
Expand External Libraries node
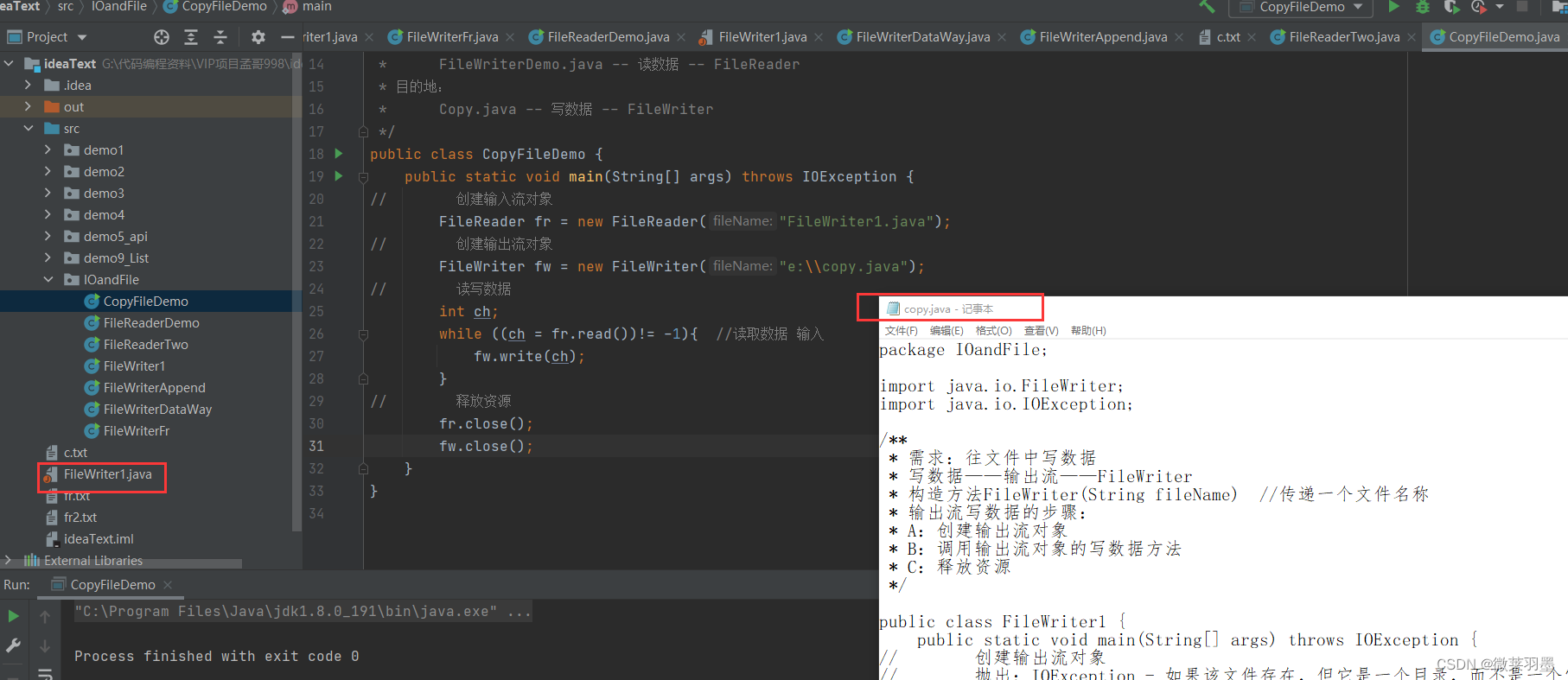point(9,560)
